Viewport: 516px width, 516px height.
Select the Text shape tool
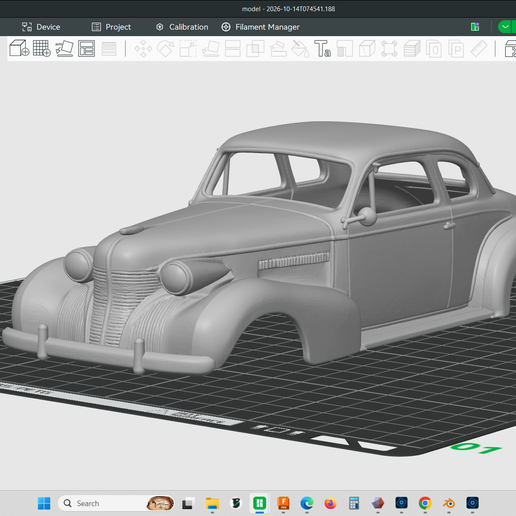click(x=323, y=49)
